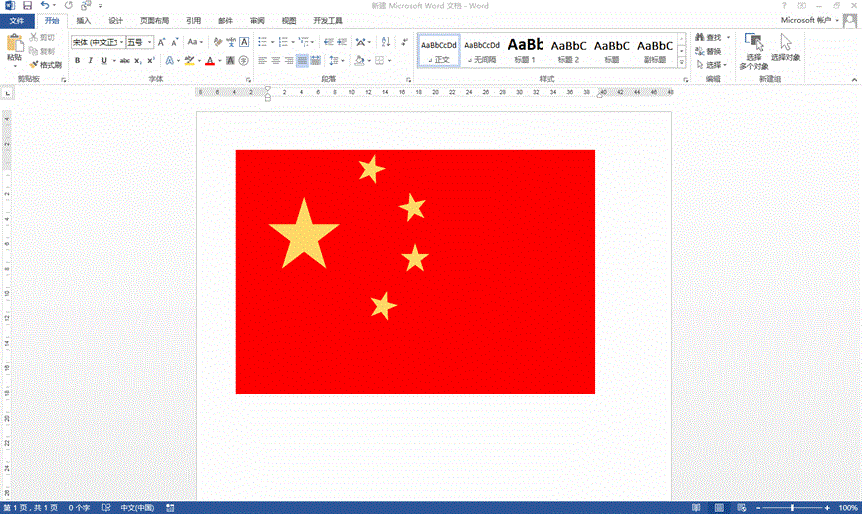Click Select Multiple Objects (选择多个对象) icon

pyautogui.click(x=753, y=42)
